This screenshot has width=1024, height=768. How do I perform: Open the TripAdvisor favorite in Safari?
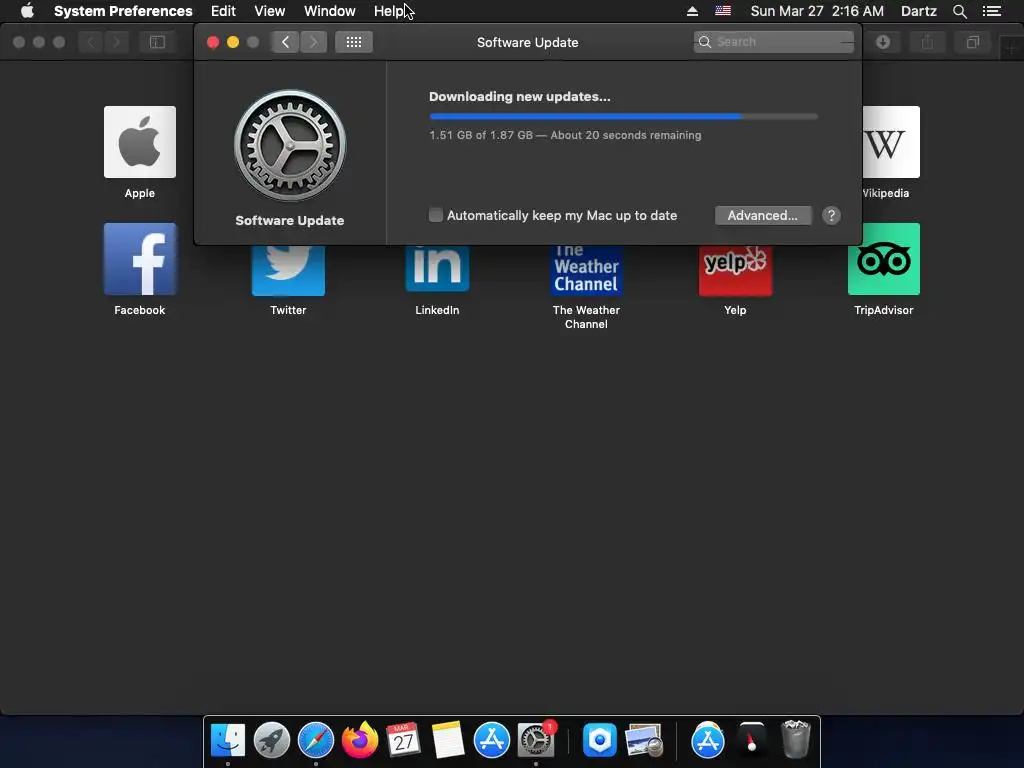(x=884, y=259)
